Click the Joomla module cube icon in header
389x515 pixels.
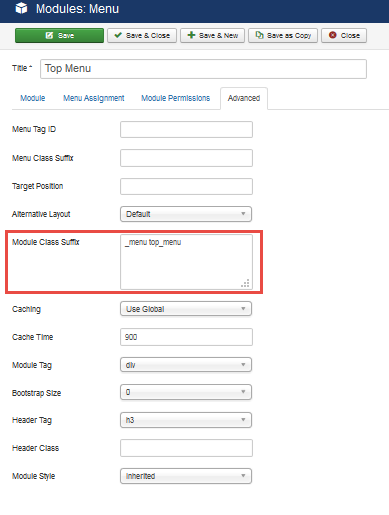point(22,8)
